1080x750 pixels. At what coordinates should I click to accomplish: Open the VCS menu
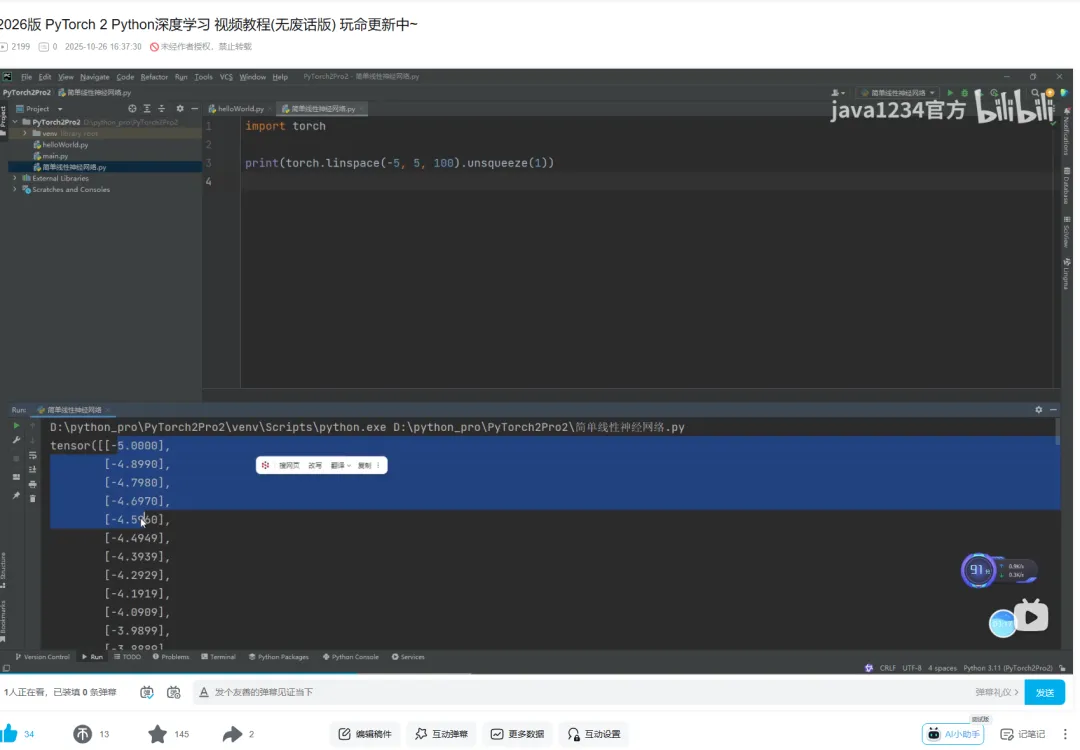(x=226, y=77)
